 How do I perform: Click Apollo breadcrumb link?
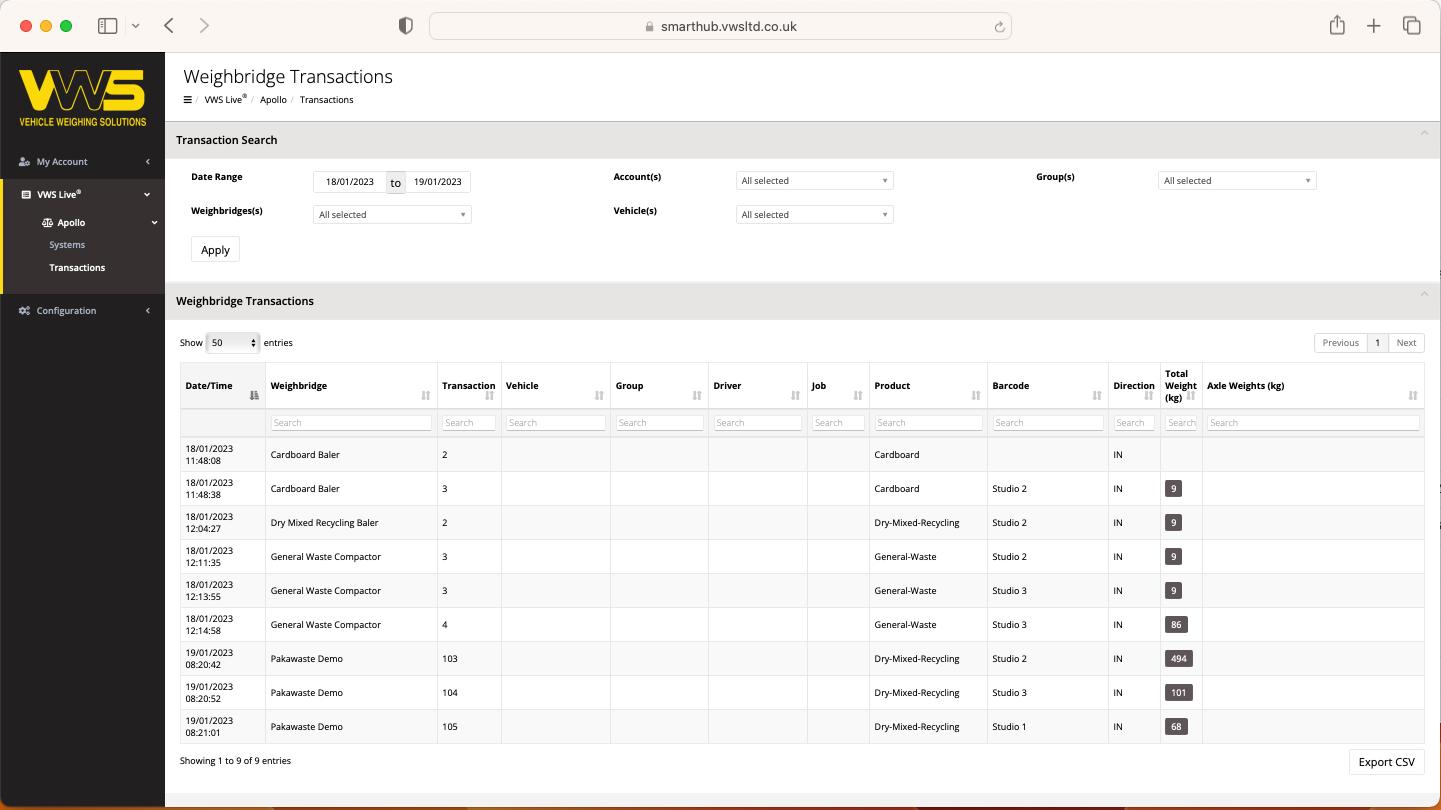coord(273,100)
